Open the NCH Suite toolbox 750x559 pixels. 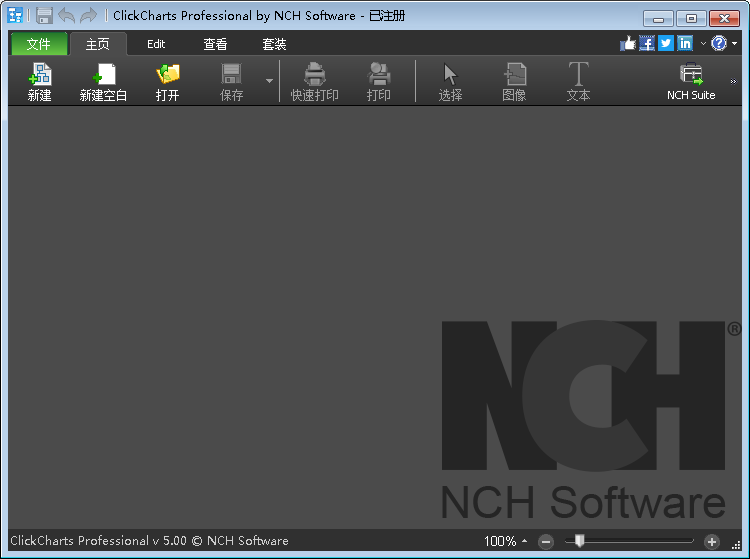click(x=691, y=82)
